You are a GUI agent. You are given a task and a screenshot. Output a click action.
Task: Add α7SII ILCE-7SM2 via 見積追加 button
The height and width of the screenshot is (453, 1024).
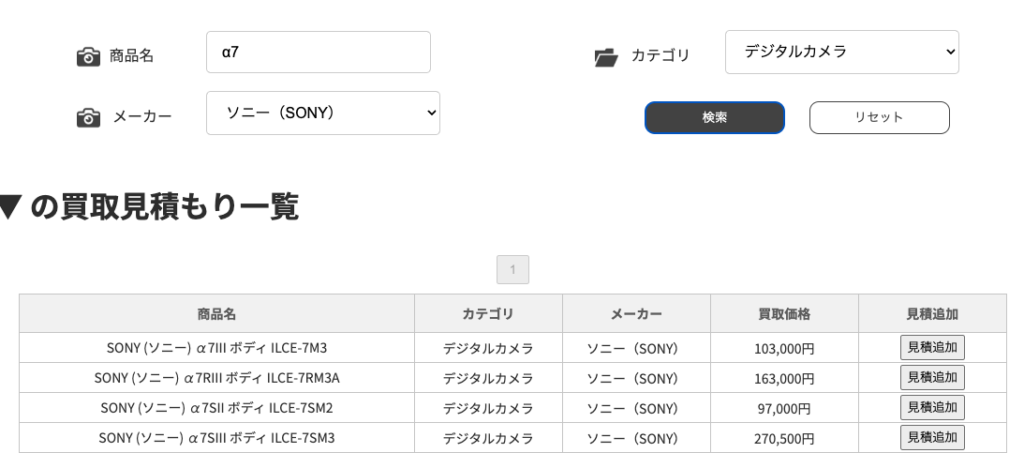click(x=932, y=407)
